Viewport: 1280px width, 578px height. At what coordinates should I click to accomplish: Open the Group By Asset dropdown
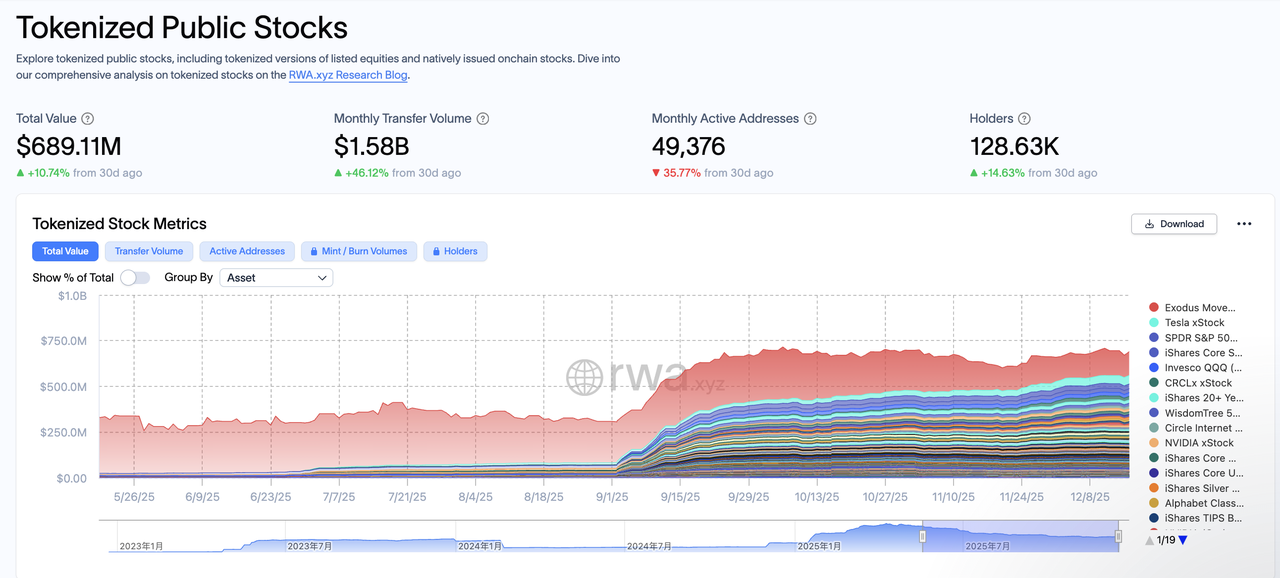click(x=276, y=278)
